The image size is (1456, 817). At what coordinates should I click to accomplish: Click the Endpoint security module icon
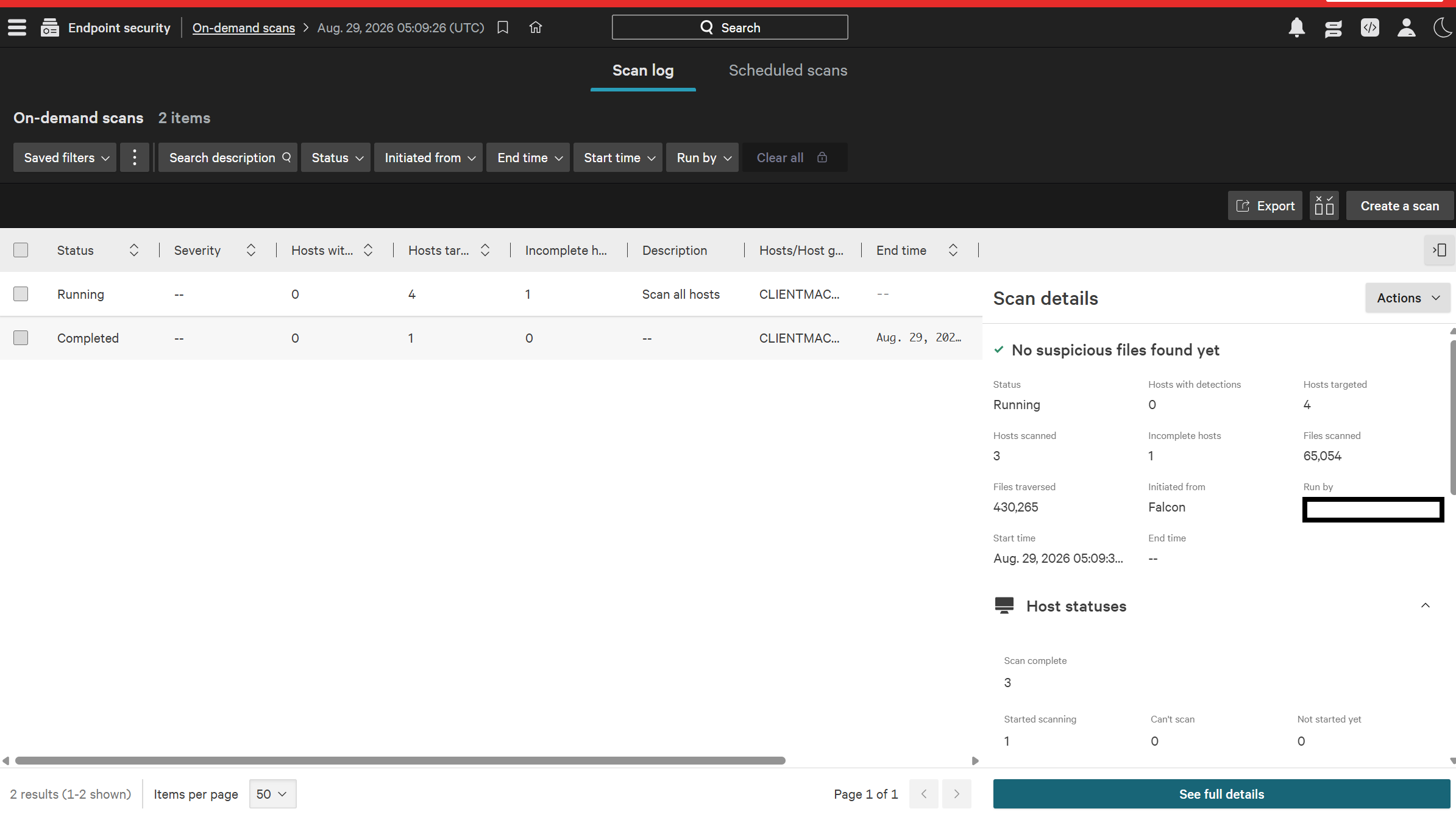point(50,27)
